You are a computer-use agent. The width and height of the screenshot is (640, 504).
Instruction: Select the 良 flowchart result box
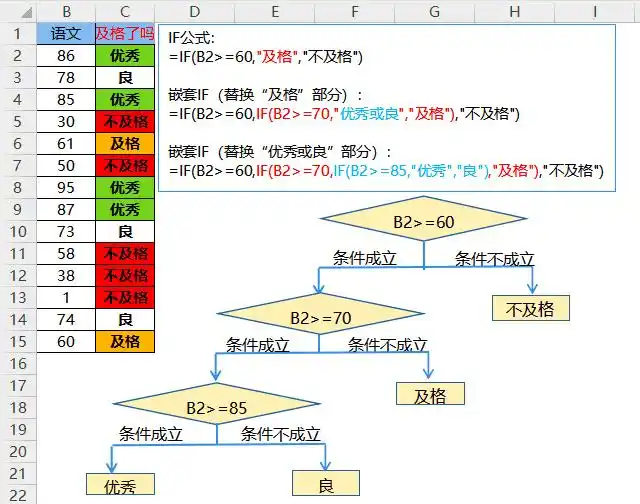click(x=326, y=483)
